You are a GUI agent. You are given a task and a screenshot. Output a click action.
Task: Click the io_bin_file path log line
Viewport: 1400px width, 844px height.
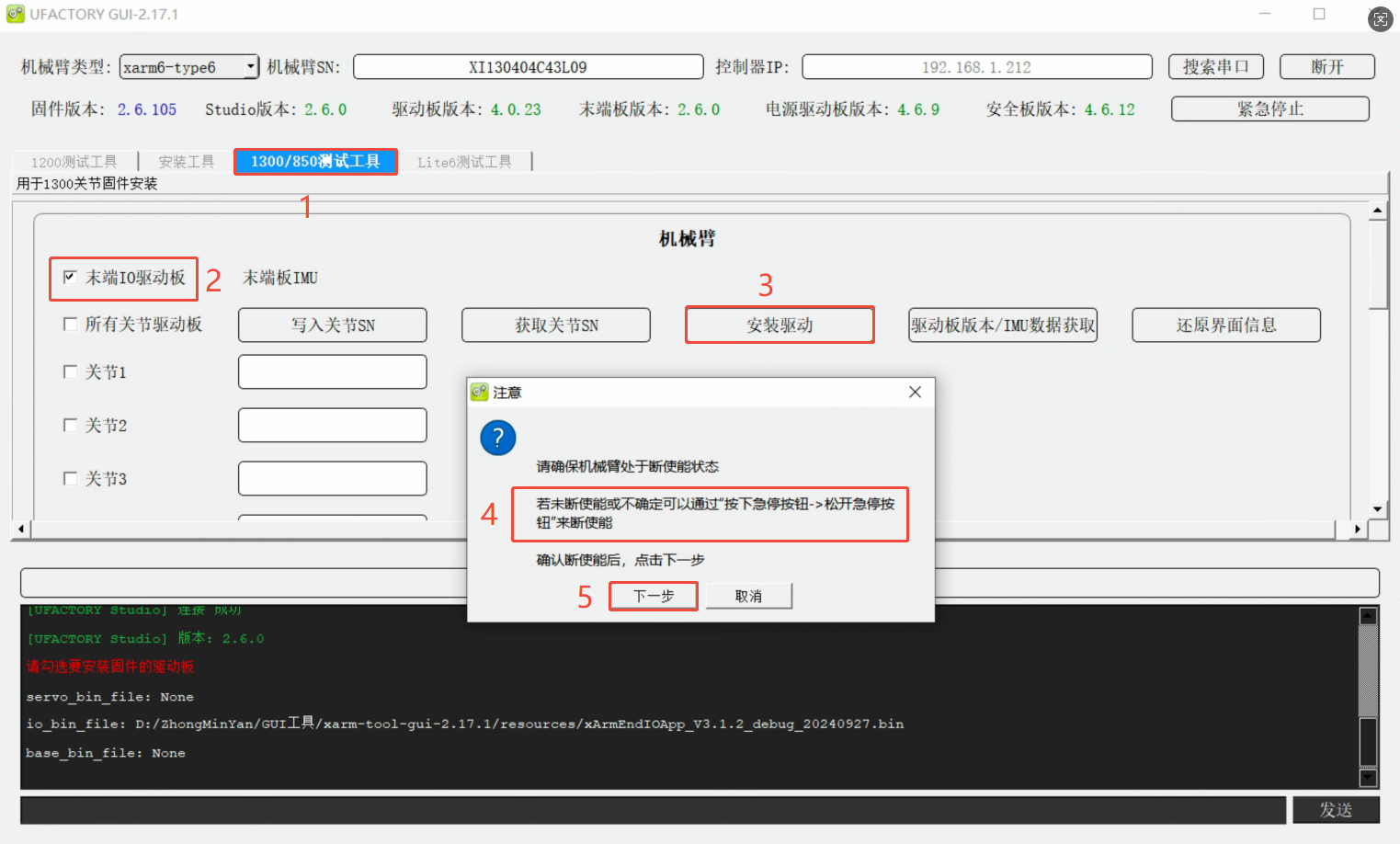click(x=464, y=724)
